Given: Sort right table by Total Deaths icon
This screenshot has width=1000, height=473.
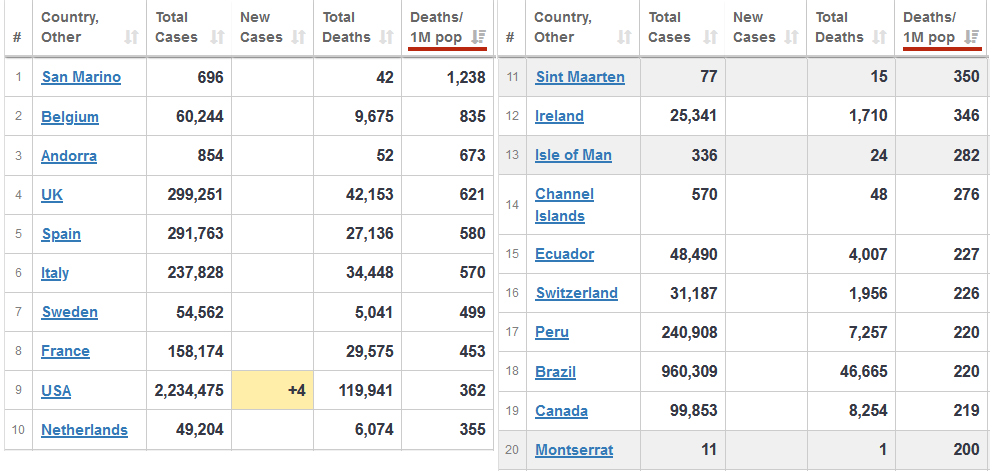Looking at the screenshot, I should pos(879,38).
